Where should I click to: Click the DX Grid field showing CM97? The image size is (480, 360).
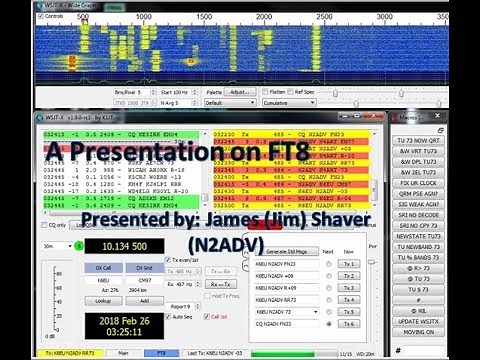point(144,280)
